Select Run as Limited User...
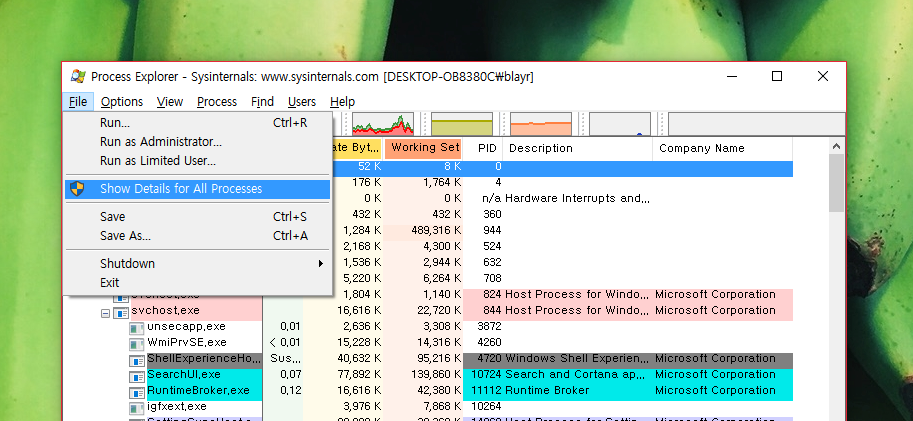 tap(197, 161)
